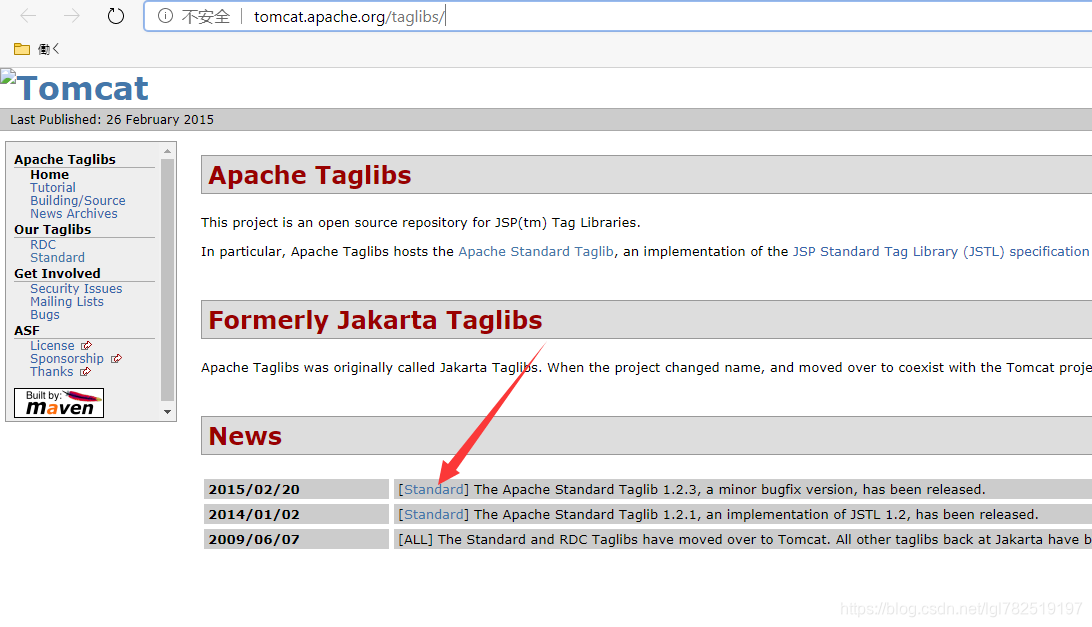The width and height of the screenshot is (1092, 627).
Task: Reload the page with the refresh icon
Action: 116,16
